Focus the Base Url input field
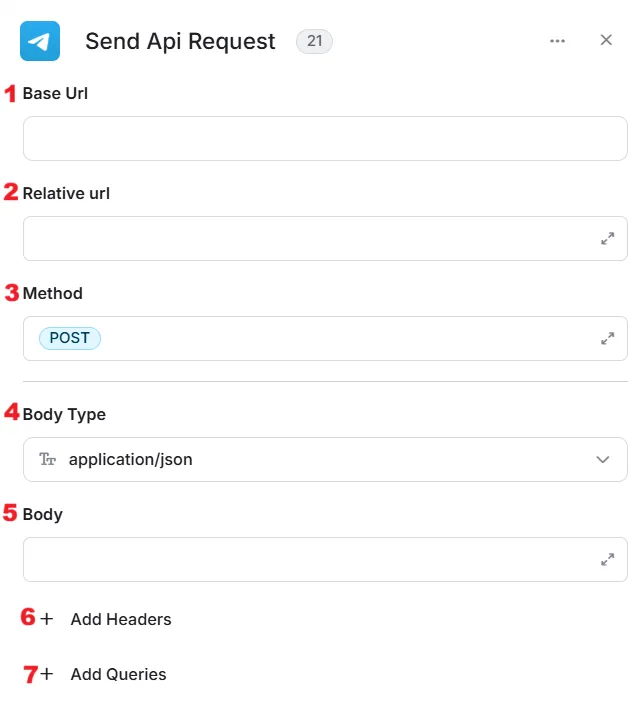 (325, 138)
